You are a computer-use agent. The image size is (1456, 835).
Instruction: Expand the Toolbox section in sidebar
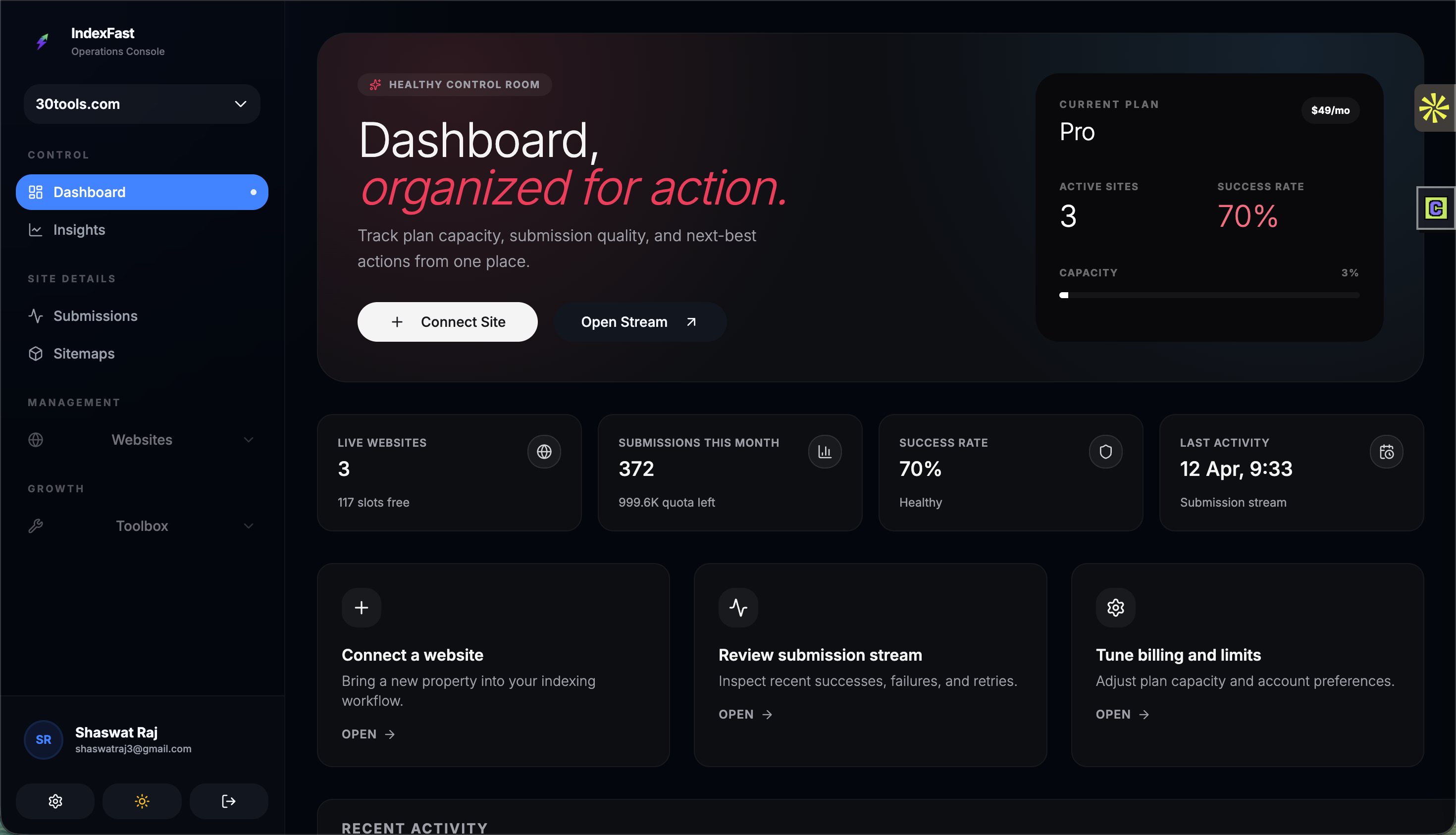[142, 526]
